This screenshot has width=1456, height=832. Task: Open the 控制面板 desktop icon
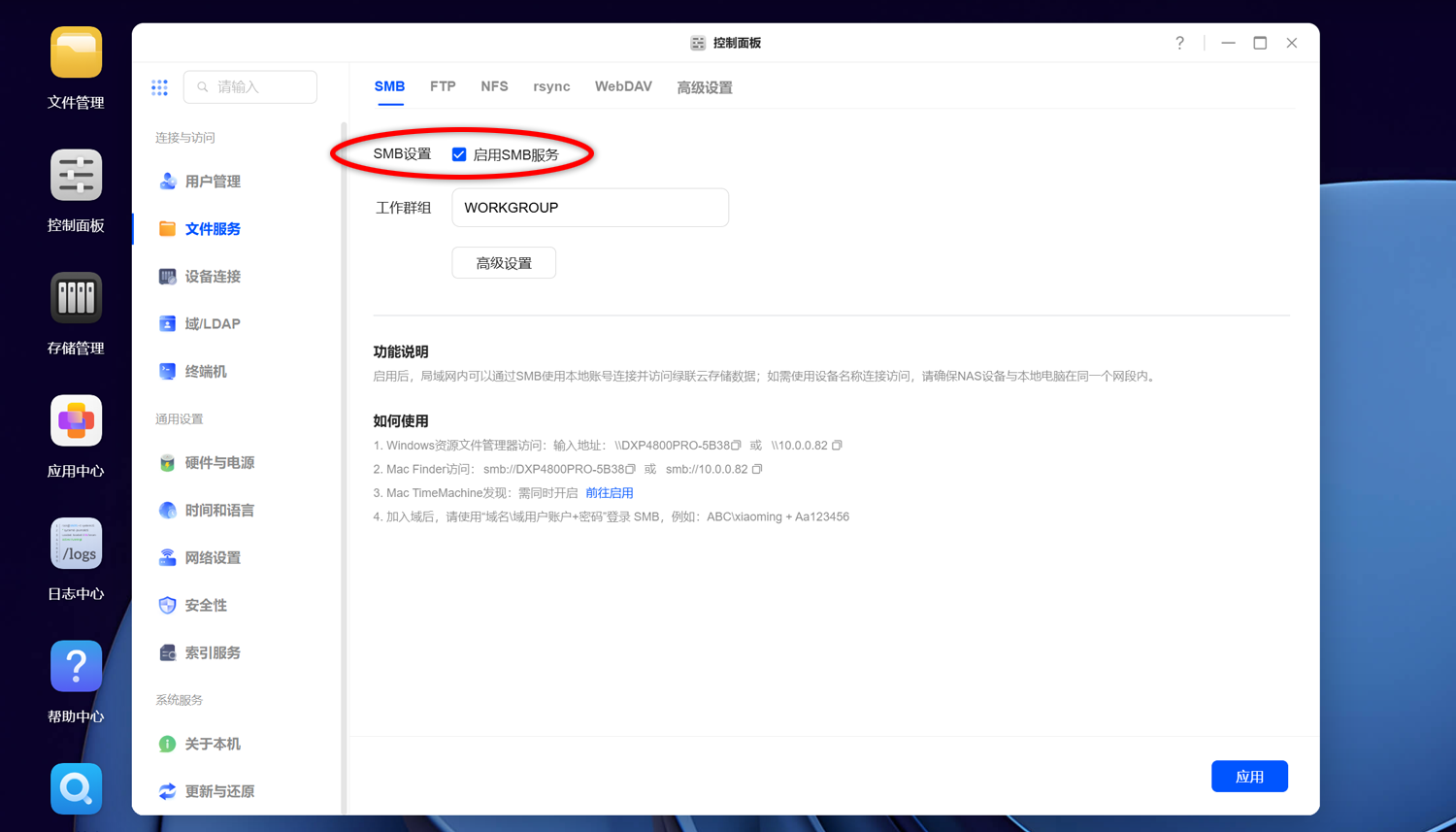pyautogui.click(x=76, y=176)
